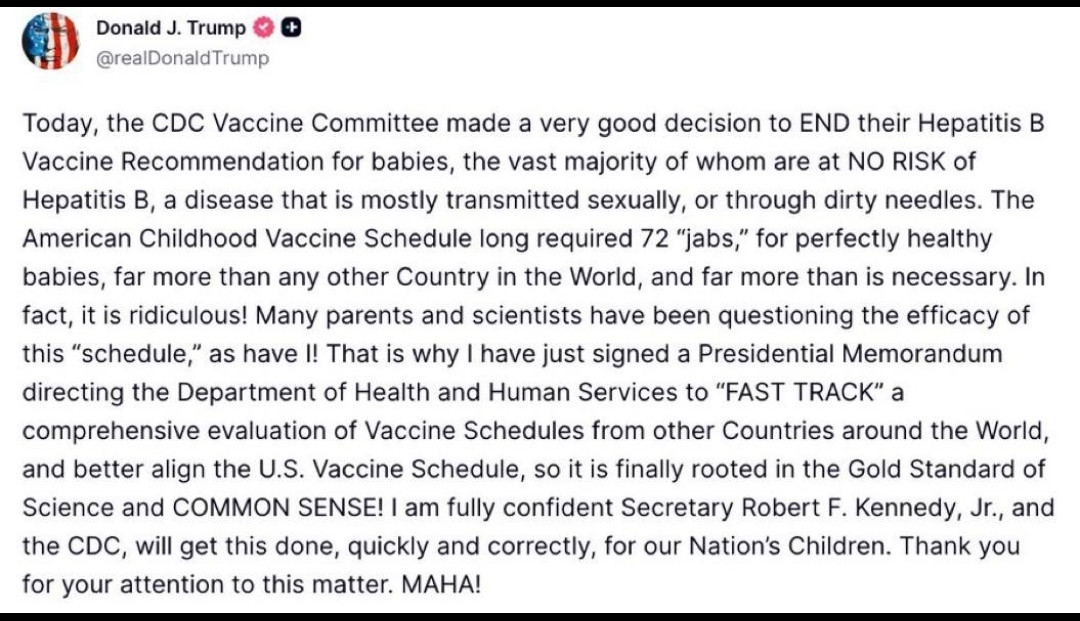
Task: Click the flag-patterned profile avatar
Action: [50, 41]
